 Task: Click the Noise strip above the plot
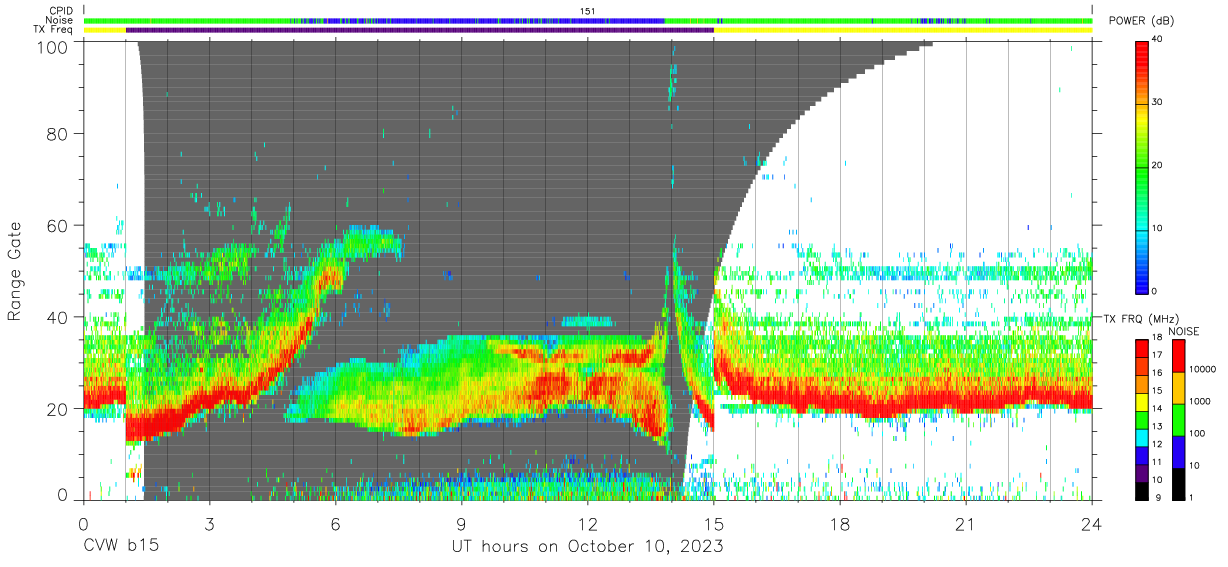[588, 20]
